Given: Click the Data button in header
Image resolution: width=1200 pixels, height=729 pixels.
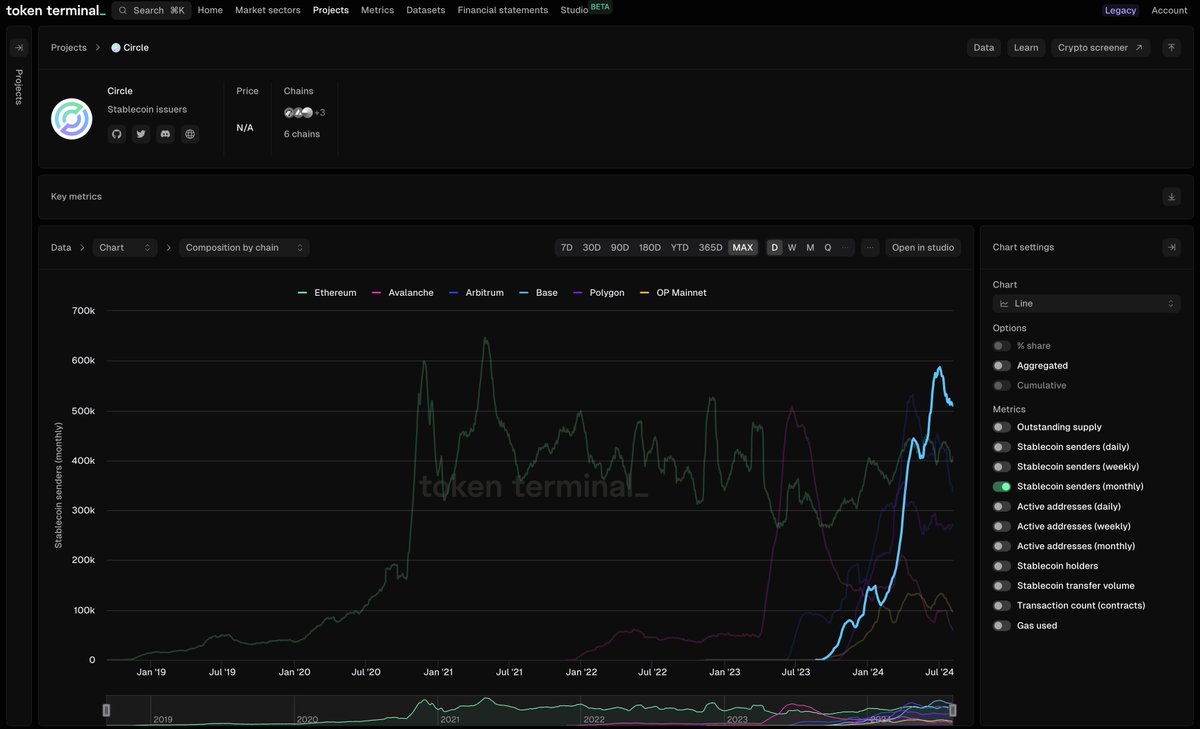Looking at the screenshot, I should pos(984,47).
